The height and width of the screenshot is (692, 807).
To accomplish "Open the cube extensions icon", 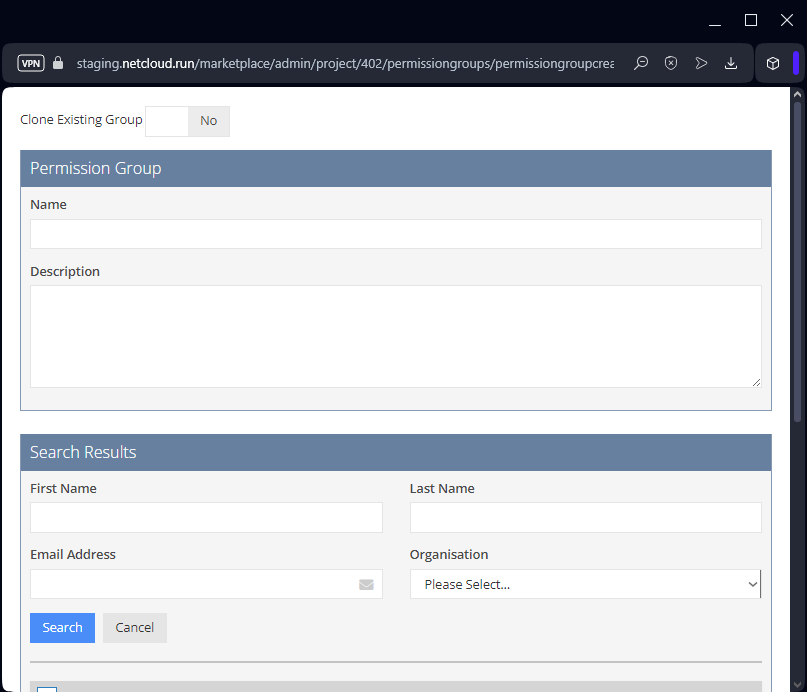I will tap(773, 63).
